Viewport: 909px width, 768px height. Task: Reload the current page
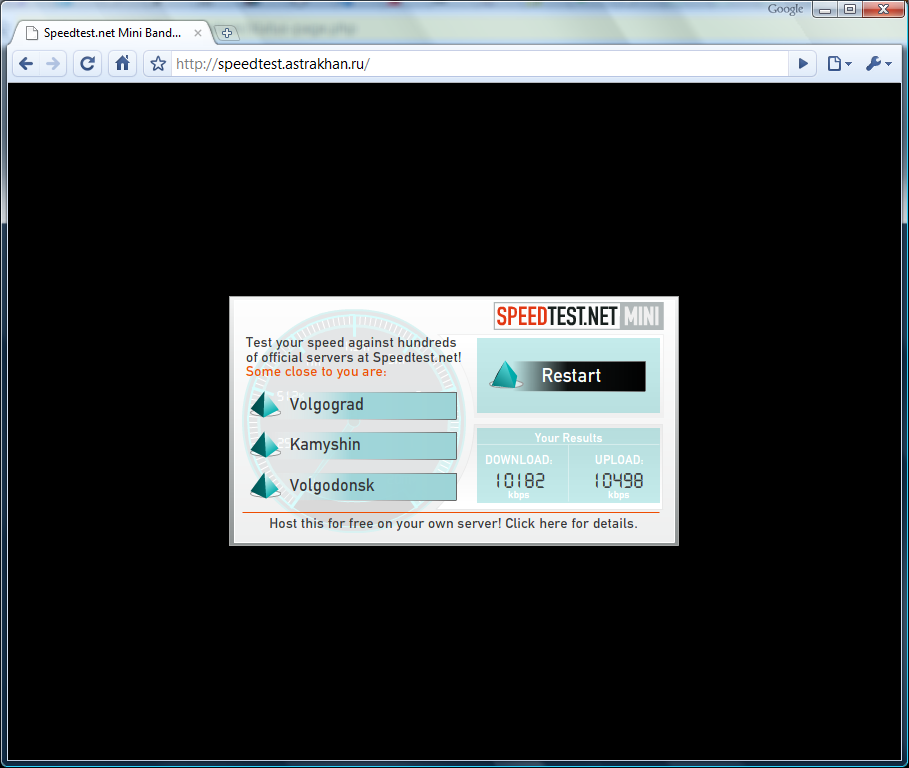pos(88,64)
